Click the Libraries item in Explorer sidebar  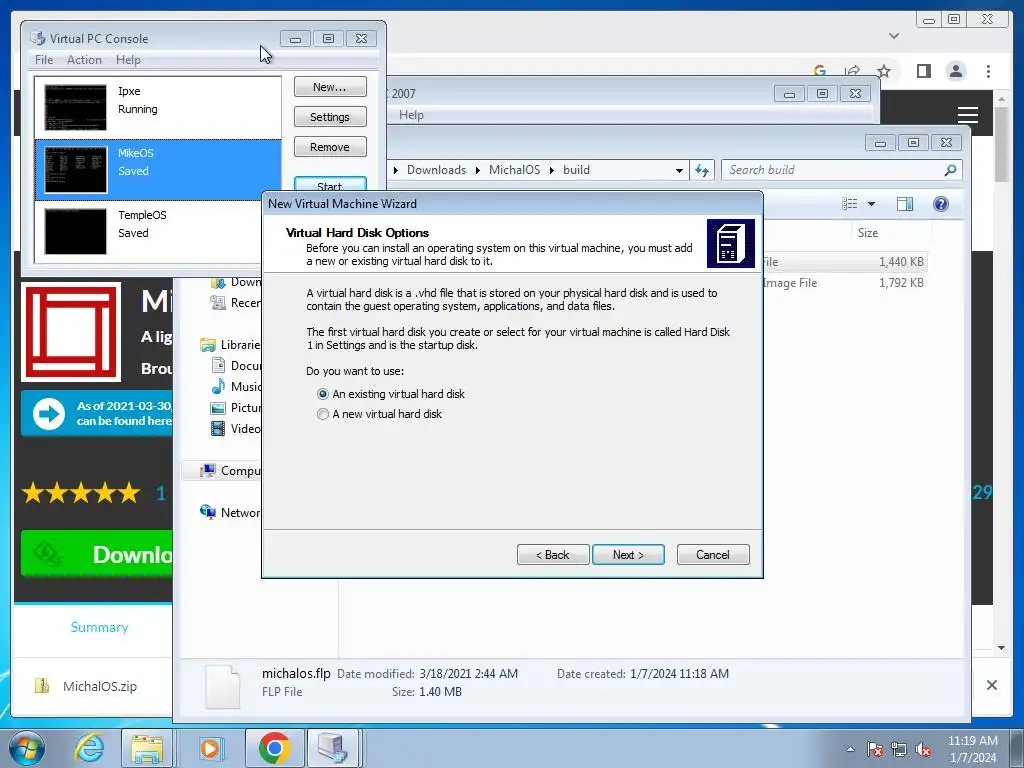(230, 344)
